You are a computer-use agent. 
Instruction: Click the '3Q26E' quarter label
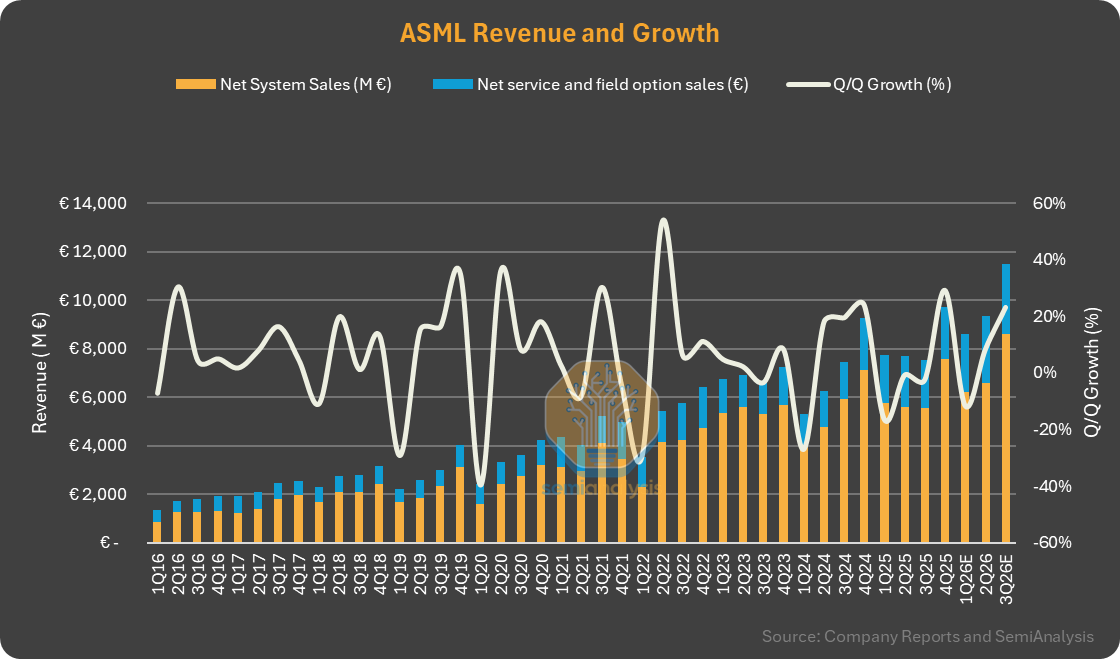(1006, 578)
